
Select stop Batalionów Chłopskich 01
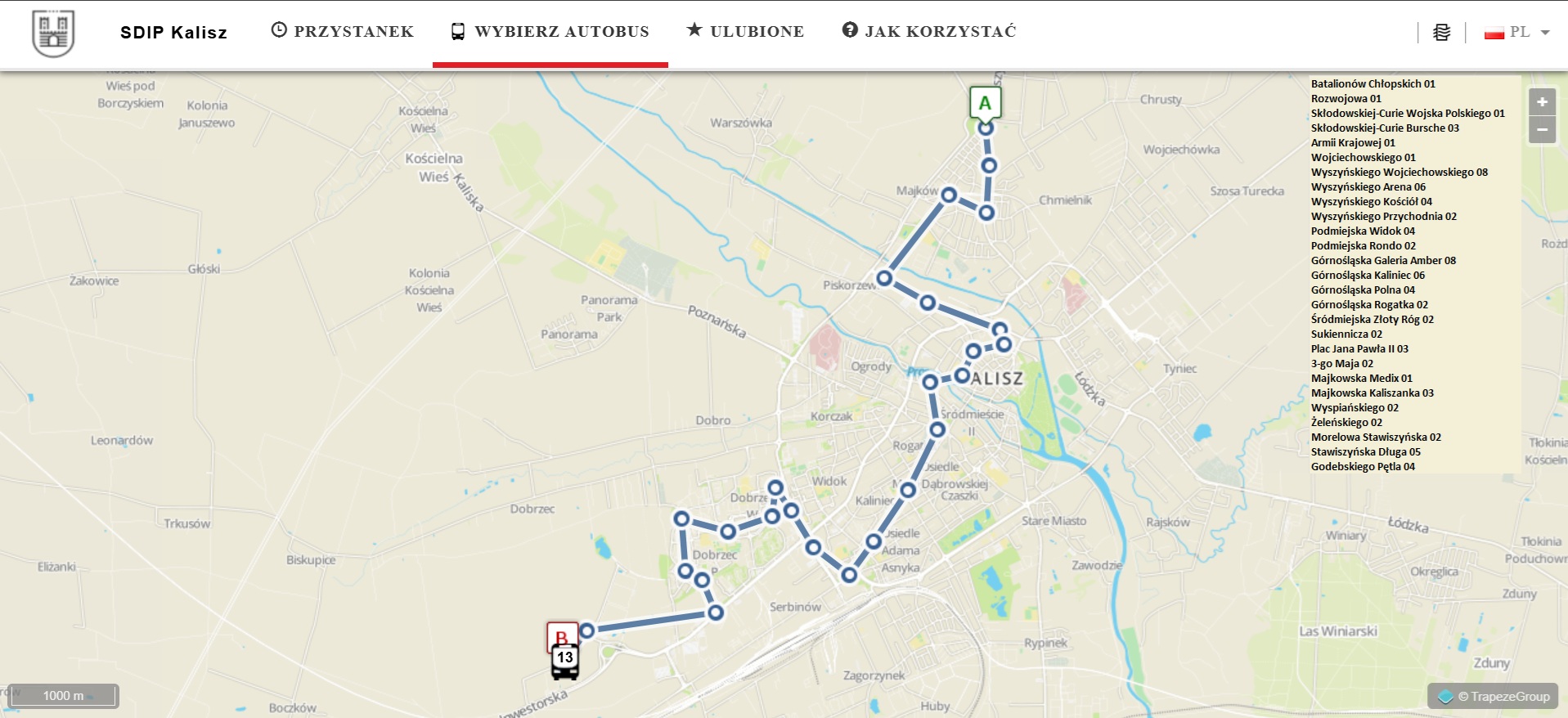click(x=1373, y=83)
